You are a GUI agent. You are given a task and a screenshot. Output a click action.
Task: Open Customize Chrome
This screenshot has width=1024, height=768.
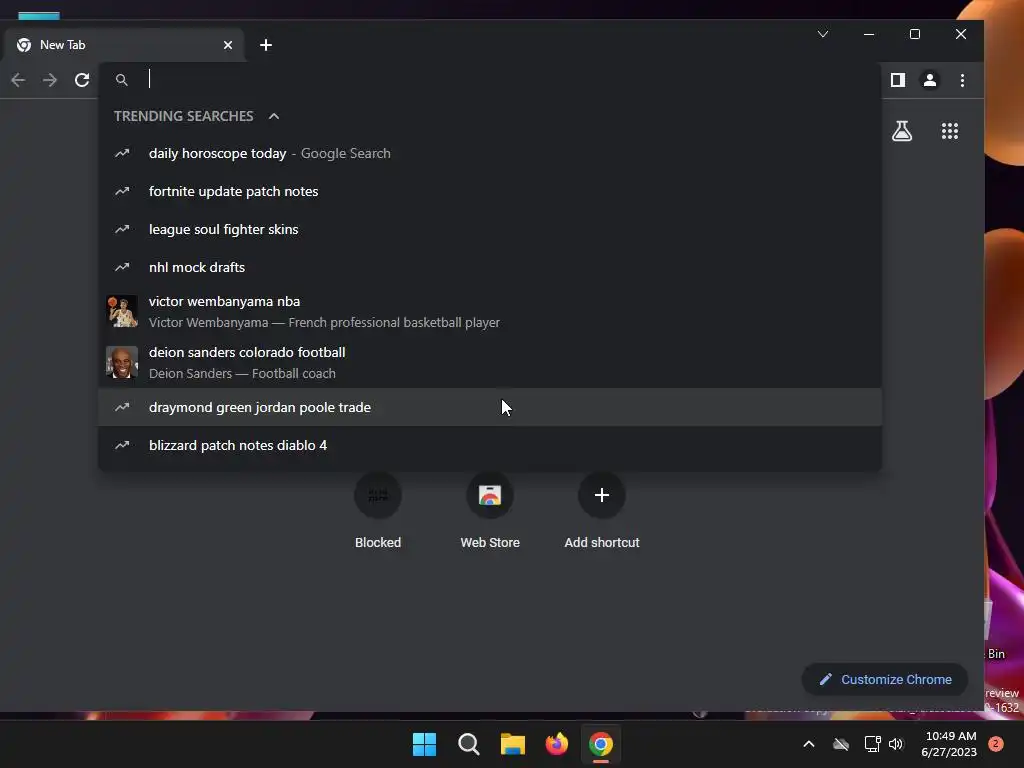pyautogui.click(x=885, y=680)
